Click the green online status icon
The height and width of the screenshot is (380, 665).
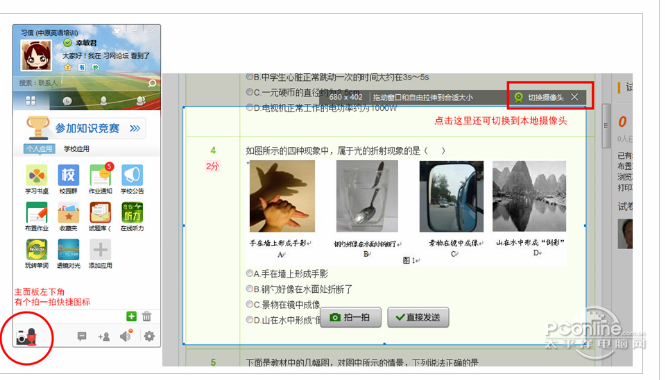pos(67,43)
